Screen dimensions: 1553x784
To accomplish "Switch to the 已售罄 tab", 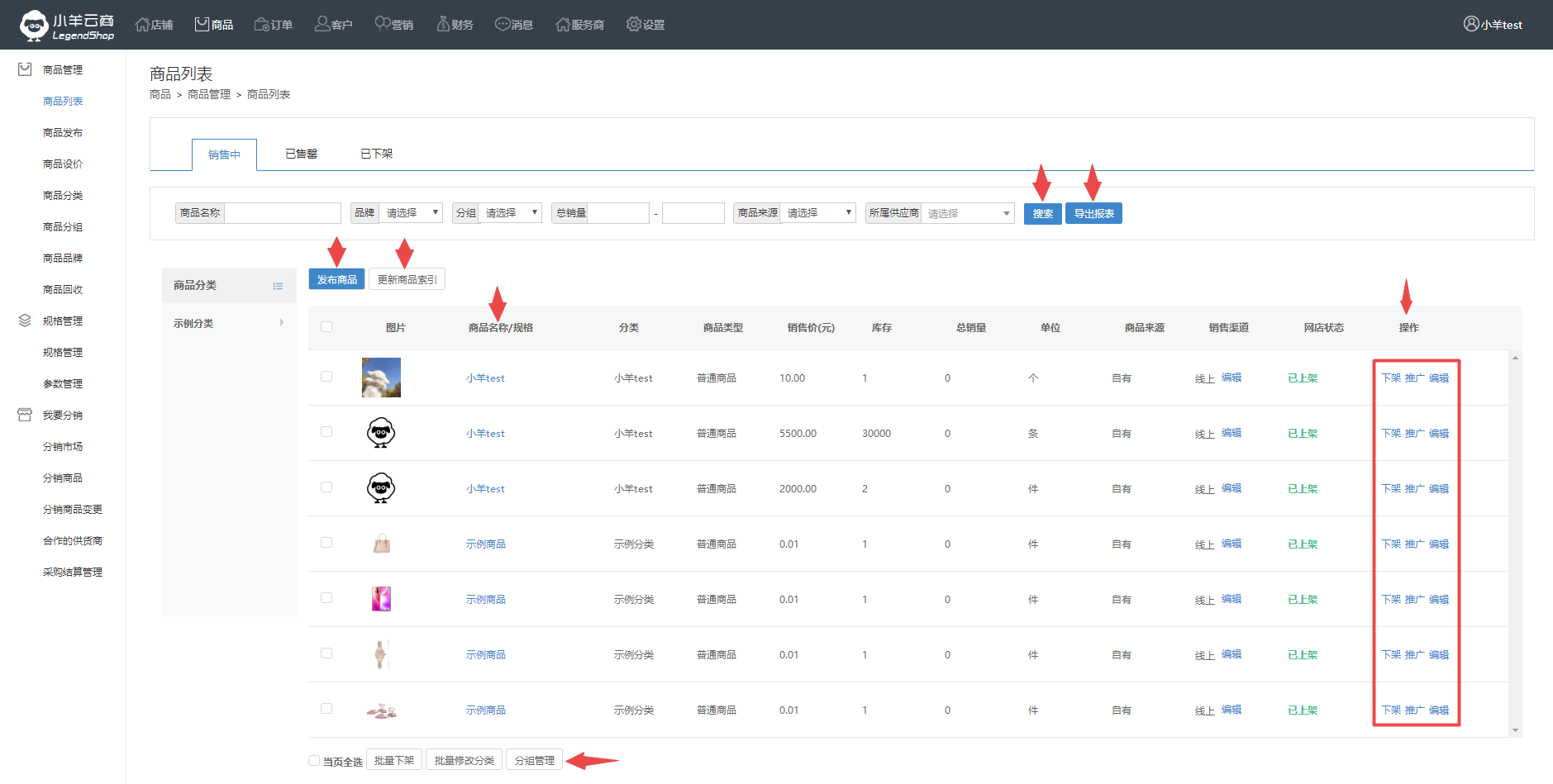I will pyautogui.click(x=301, y=154).
